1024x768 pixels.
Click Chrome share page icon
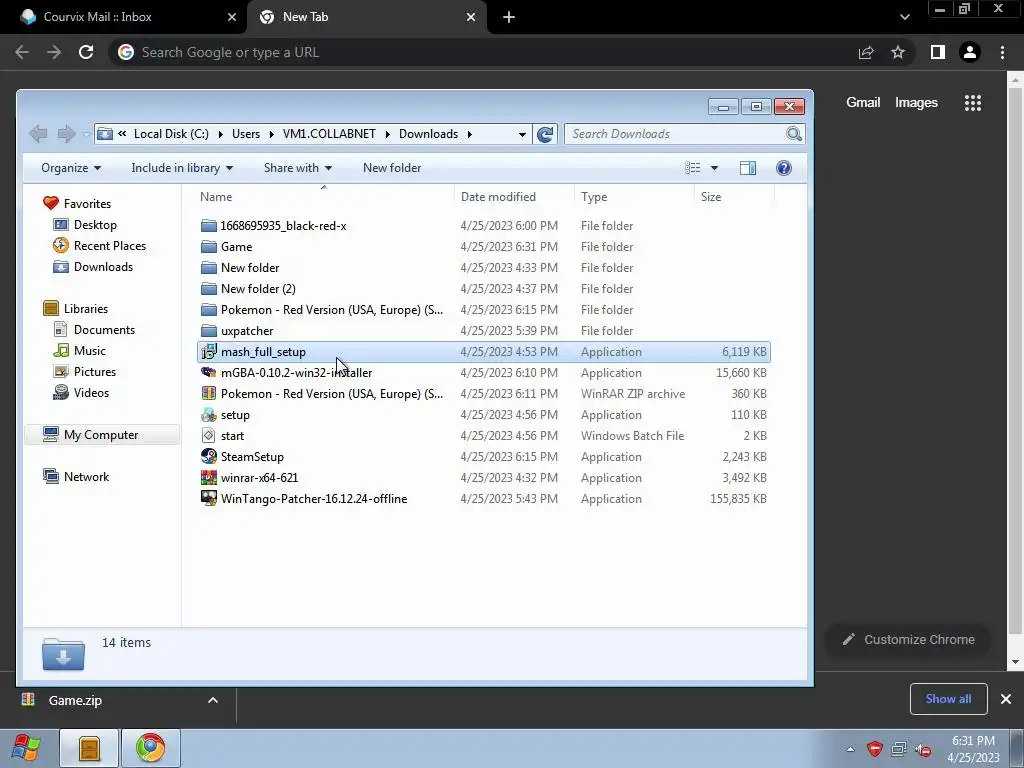click(x=866, y=52)
